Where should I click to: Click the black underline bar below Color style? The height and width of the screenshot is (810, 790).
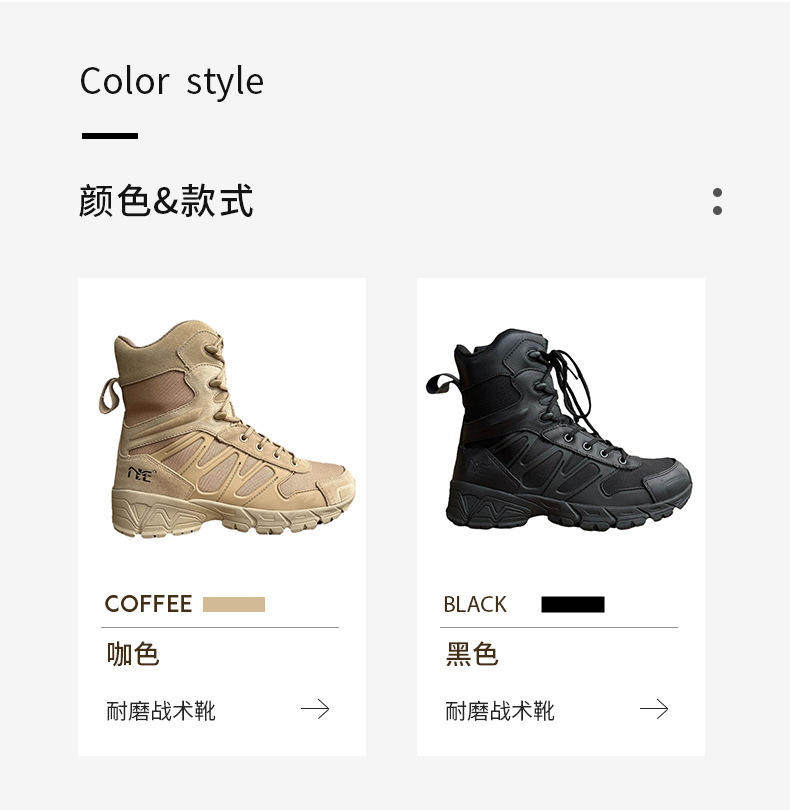(x=110, y=136)
